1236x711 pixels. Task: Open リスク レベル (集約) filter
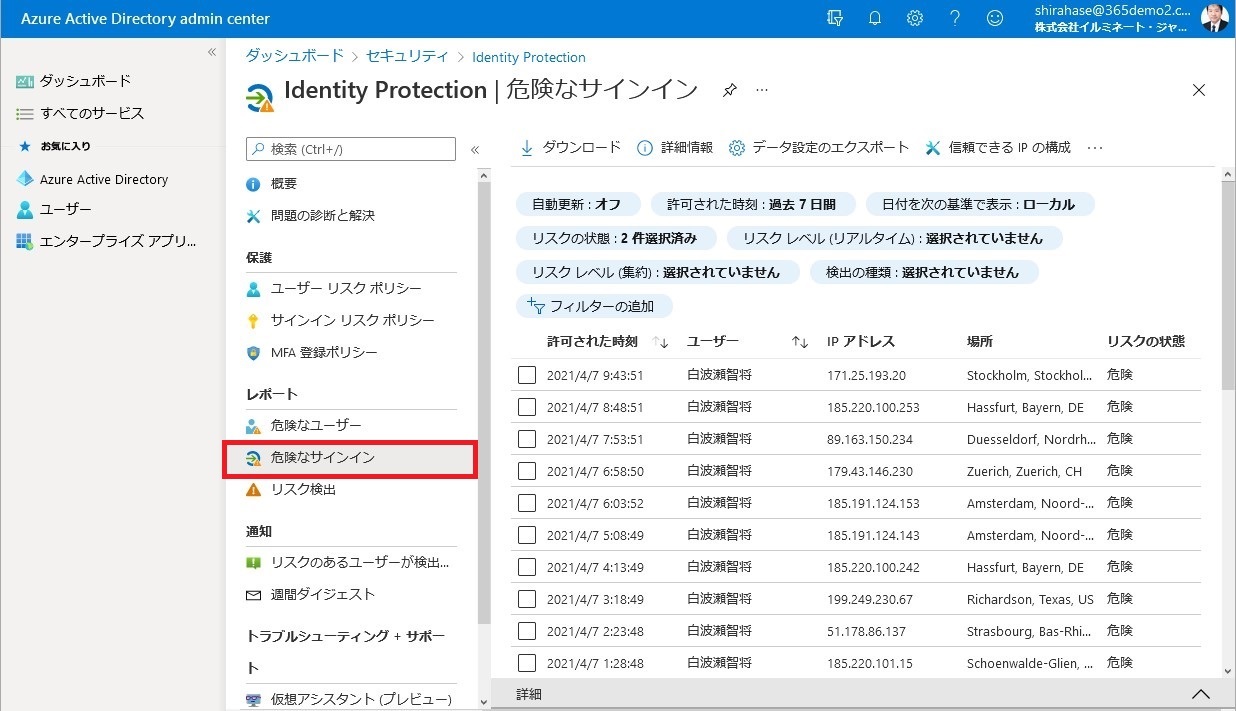click(x=656, y=272)
